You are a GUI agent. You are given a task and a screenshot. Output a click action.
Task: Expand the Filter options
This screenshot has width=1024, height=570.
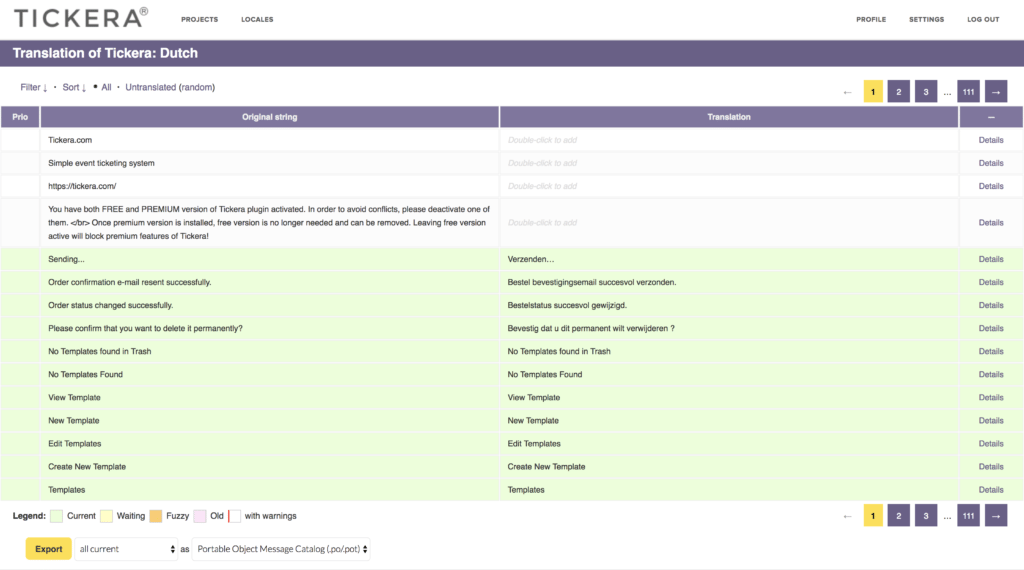(34, 87)
